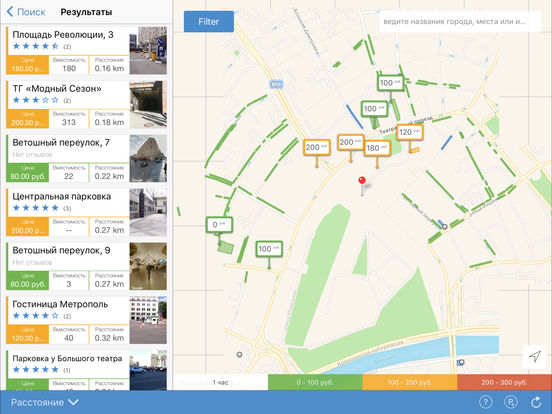
Task: Select the green 0 - 100 руб. legend
Action: (315, 382)
